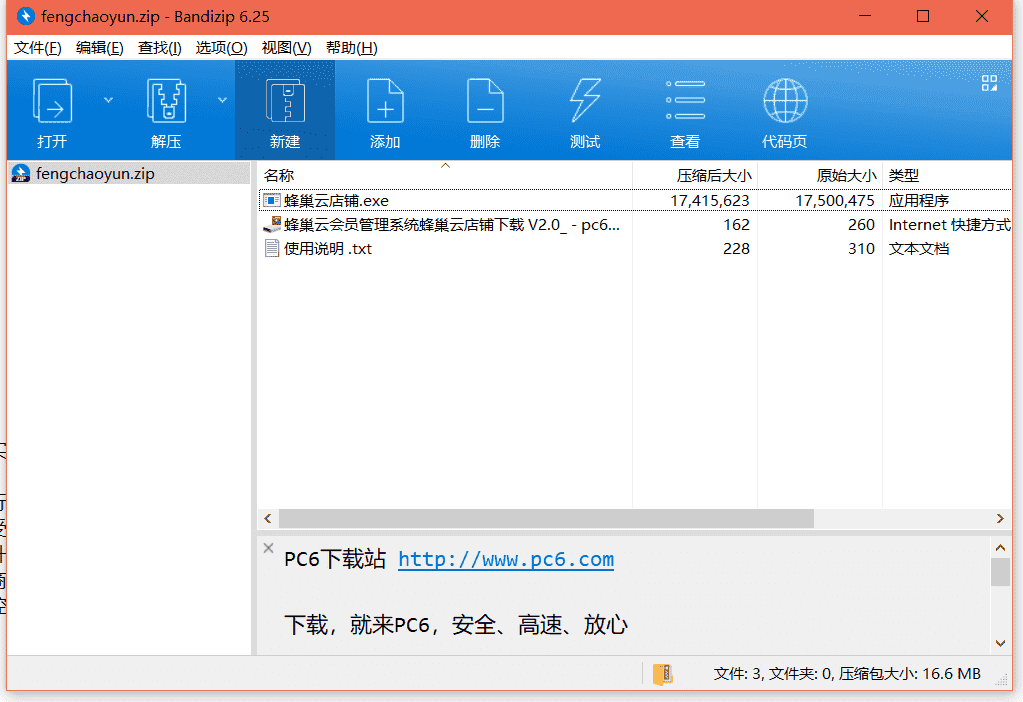This screenshot has height=702, width=1023.
Task: Click the status bar text 文件: 3, 文件夹: 0
Action: pyautogui.click(x=772, y=674)
